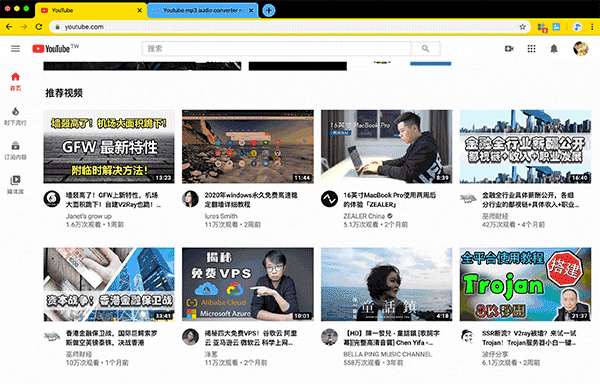This screenshot has height=384, width=600.
Task: Click the blue image extension icon
Action: tap(556, 27)
